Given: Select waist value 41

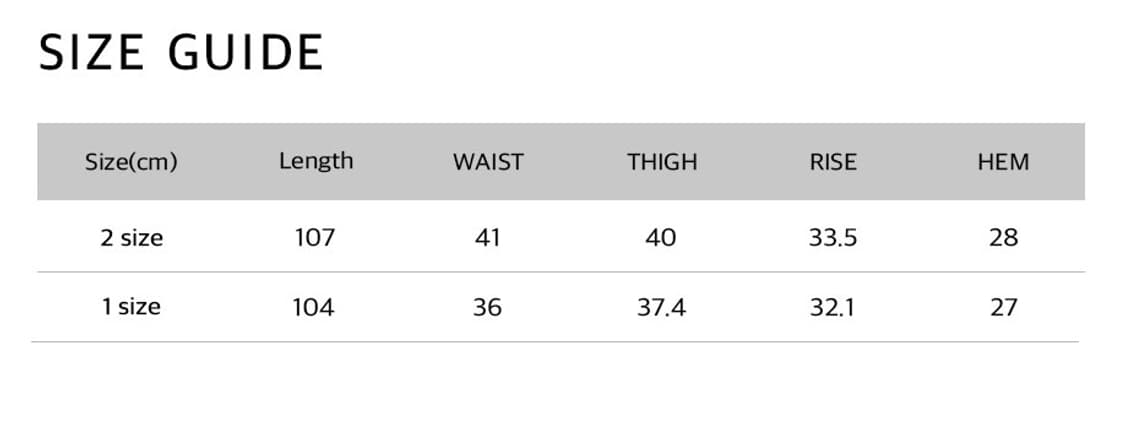Looking at the screenshot, I should tap(488, 238).
